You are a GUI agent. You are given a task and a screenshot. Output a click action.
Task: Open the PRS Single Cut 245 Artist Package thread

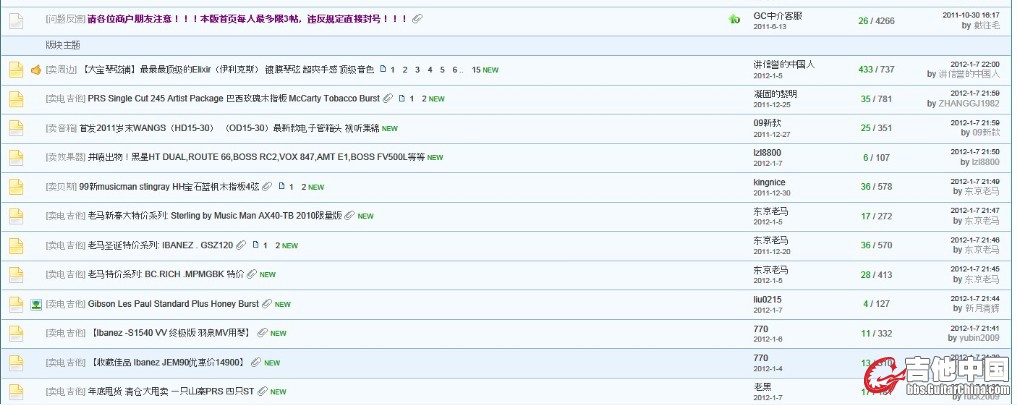point(233,99)
